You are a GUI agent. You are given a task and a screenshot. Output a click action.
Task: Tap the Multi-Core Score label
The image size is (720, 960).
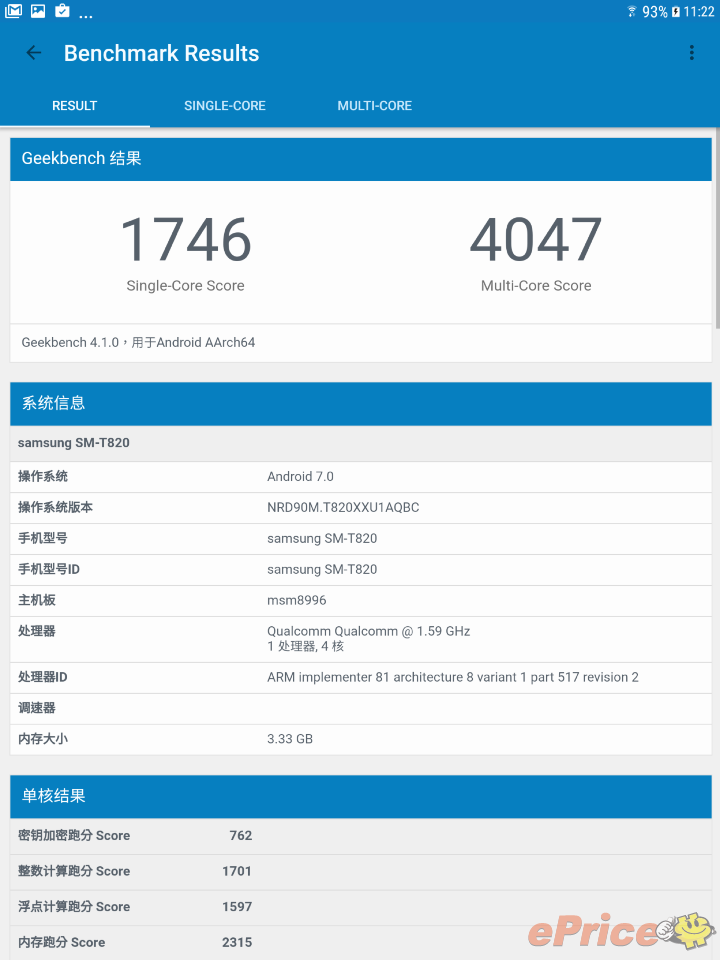pyautogui.click(x=536, y=286)
